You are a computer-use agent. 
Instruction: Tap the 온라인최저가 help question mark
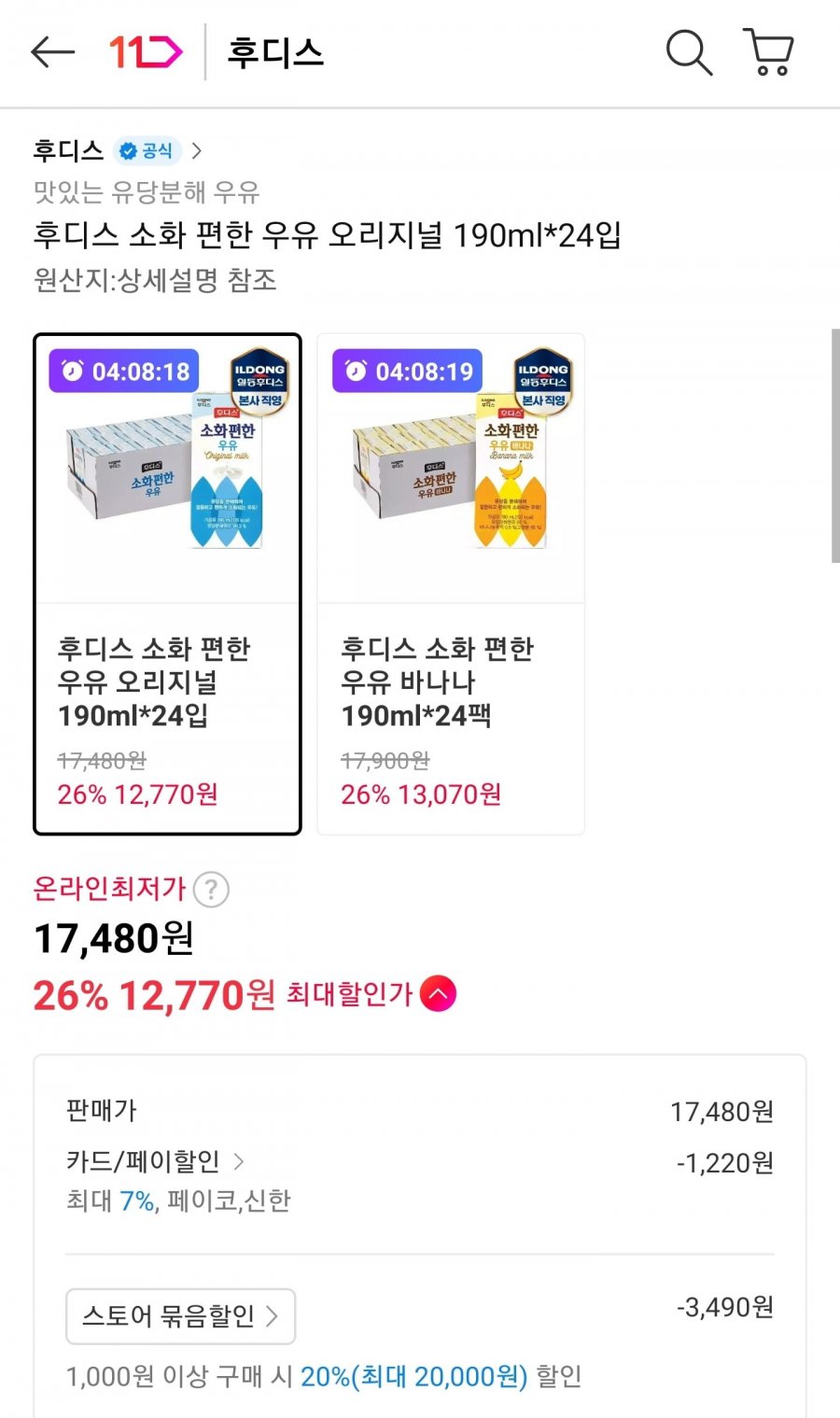[x=211, y=890]
